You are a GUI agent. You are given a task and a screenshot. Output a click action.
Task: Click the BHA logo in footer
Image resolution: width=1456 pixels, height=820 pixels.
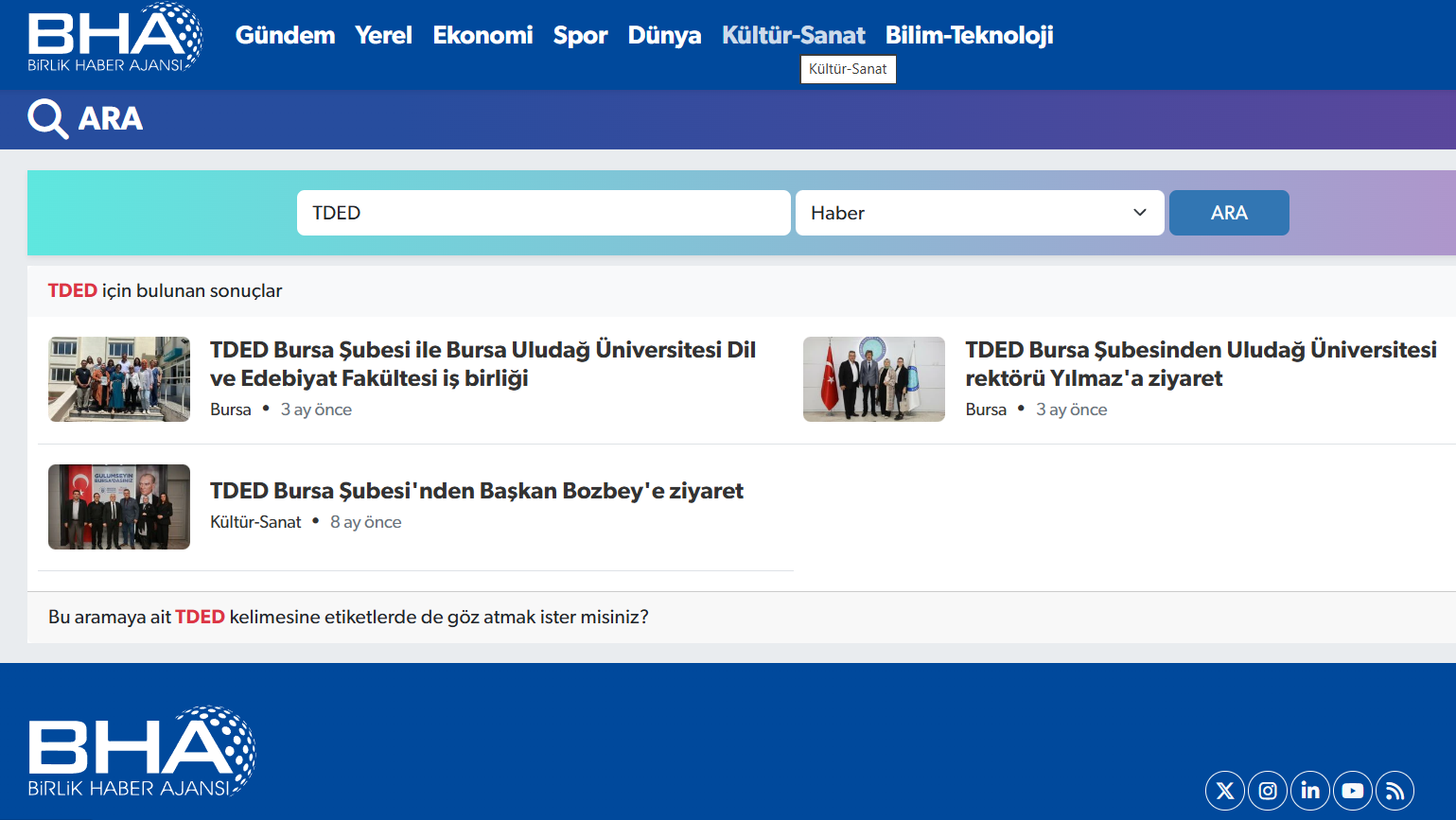coord(141,751)
